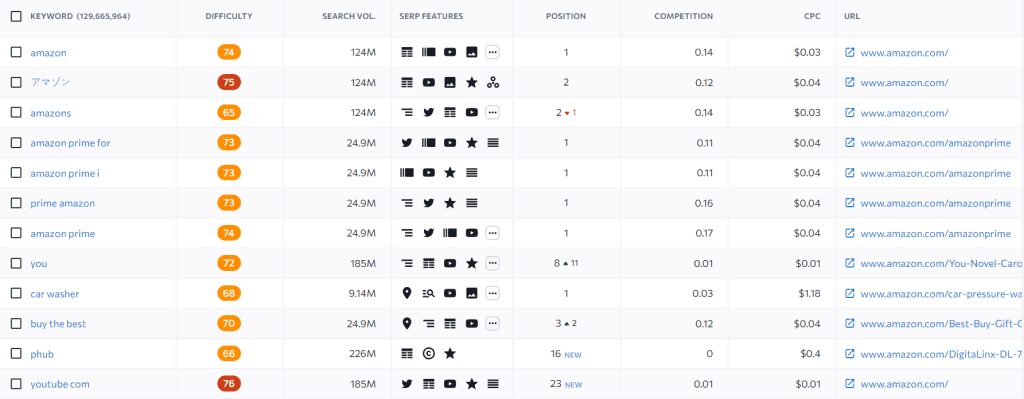Select all rows with the header checkbox
This screenshot has width=1024, height=399.
coord(16,16)
